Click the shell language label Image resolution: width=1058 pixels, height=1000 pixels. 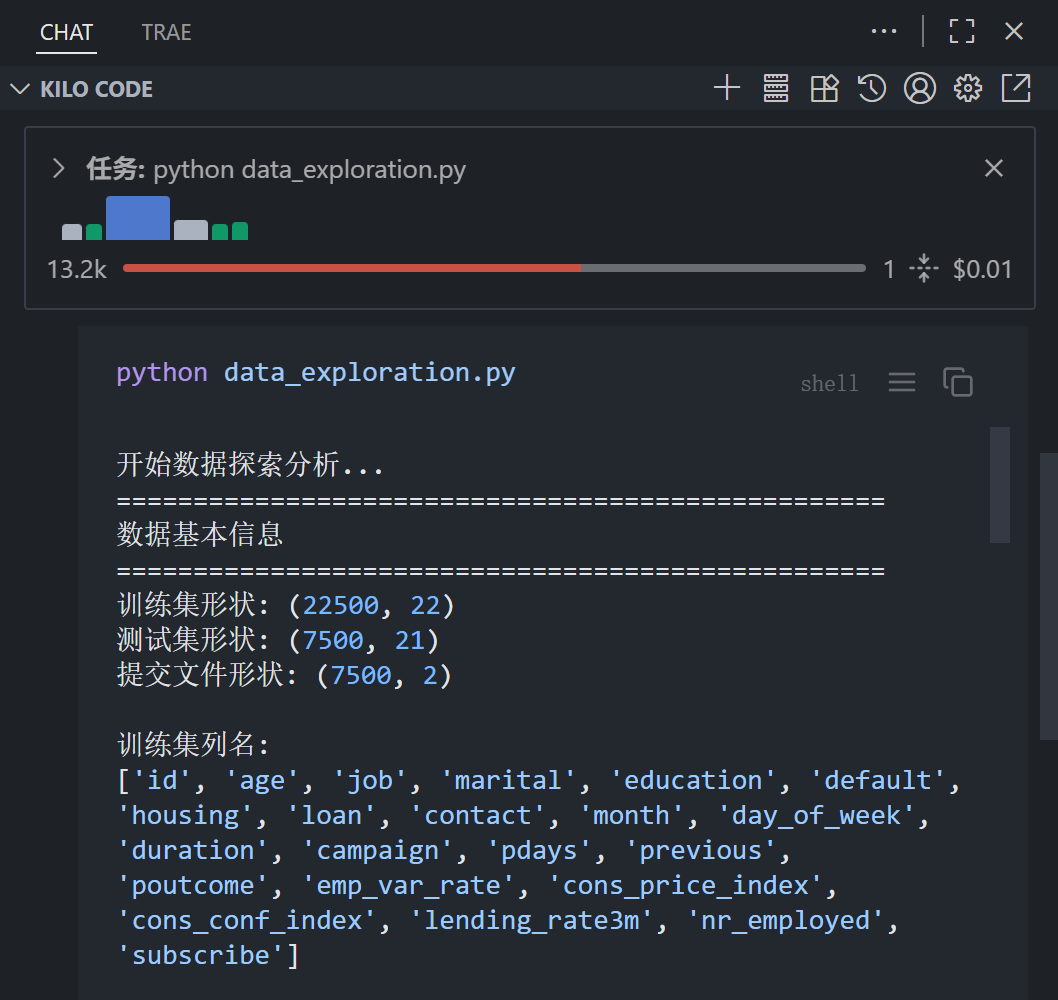(829, 384)
